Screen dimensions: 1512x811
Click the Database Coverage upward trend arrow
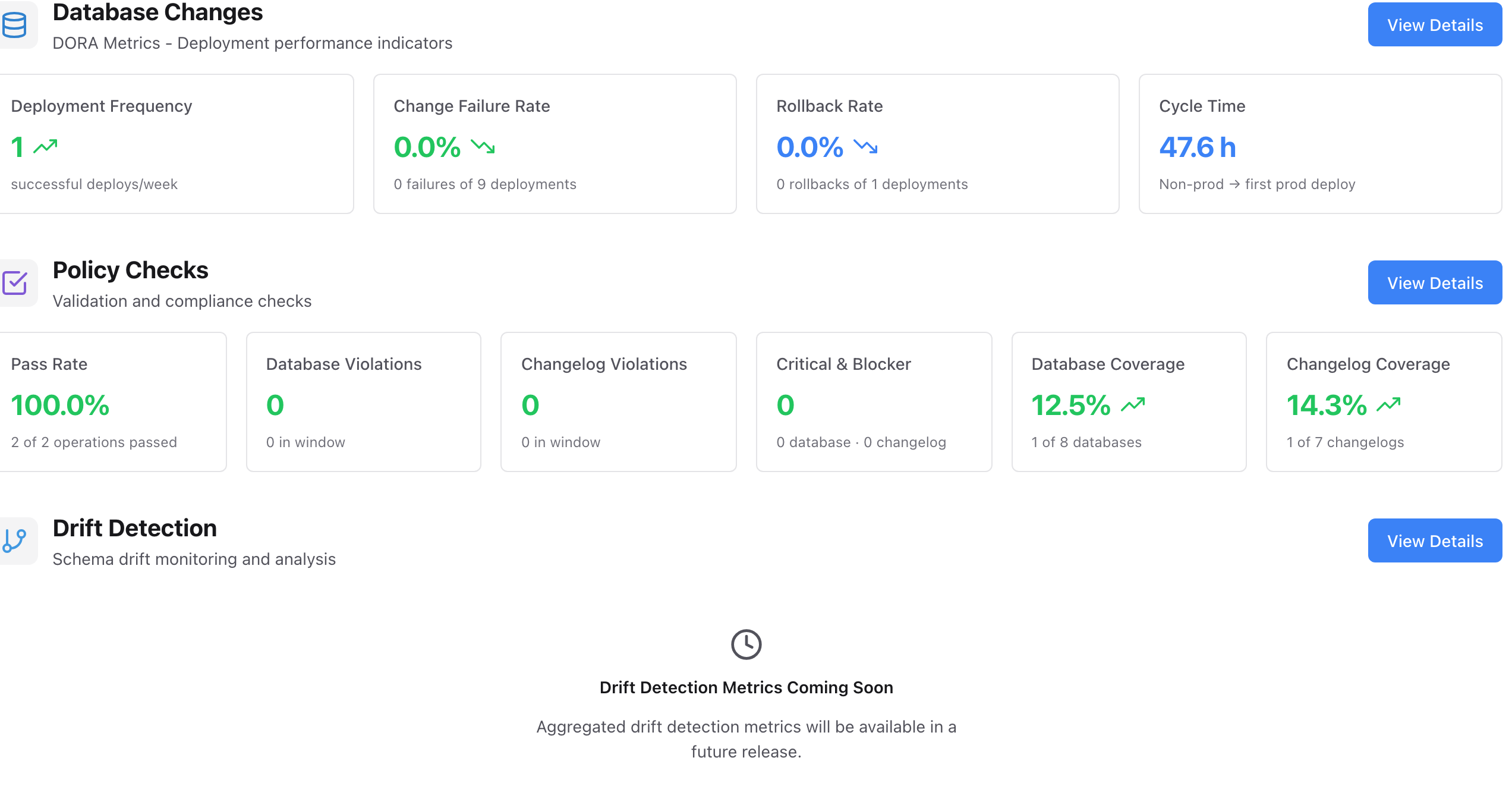tap(1133, 405)
